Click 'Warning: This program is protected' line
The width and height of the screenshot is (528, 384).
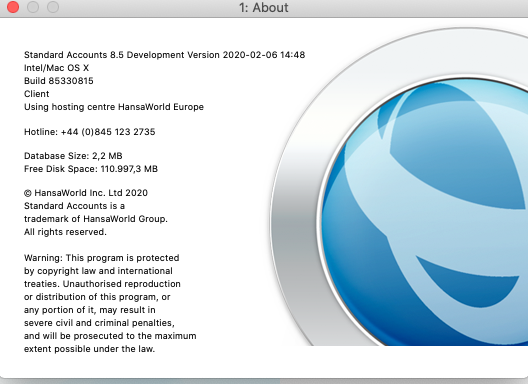pyautogui.click(x=101, y=258)
